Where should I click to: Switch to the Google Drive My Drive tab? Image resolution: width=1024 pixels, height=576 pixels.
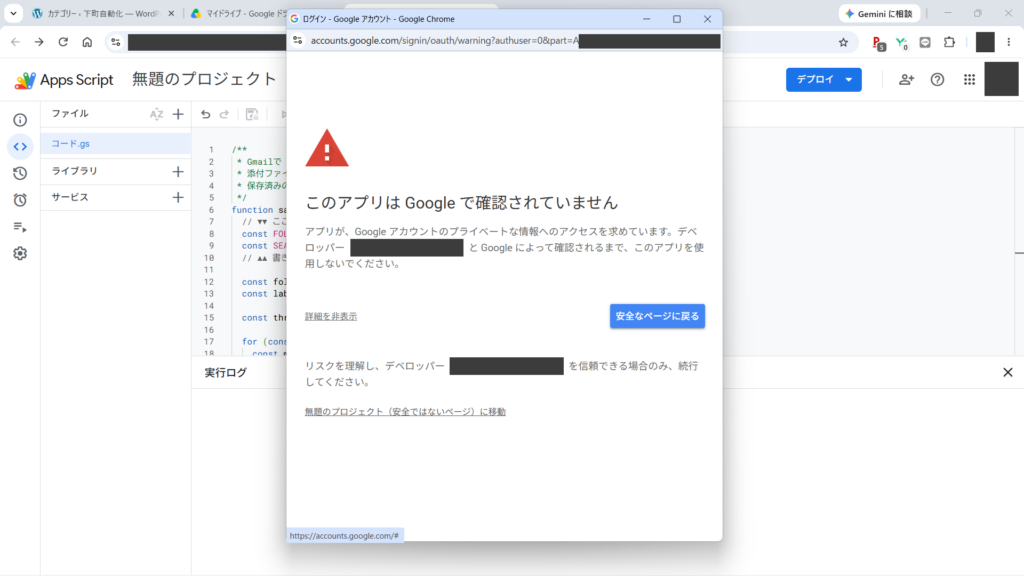pyautogui.click(x=240, y=13)
